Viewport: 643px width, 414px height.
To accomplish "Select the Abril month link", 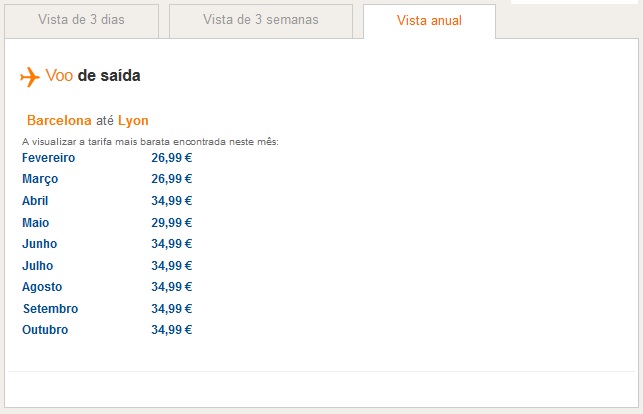I will pos(35,201).
